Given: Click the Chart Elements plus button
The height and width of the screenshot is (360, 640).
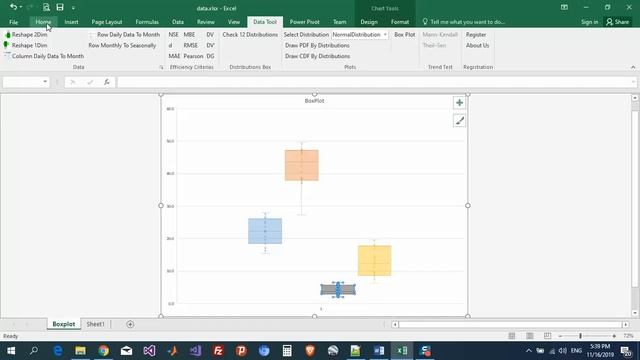Looking at the screenshot, I should click(x=460, y=103).
